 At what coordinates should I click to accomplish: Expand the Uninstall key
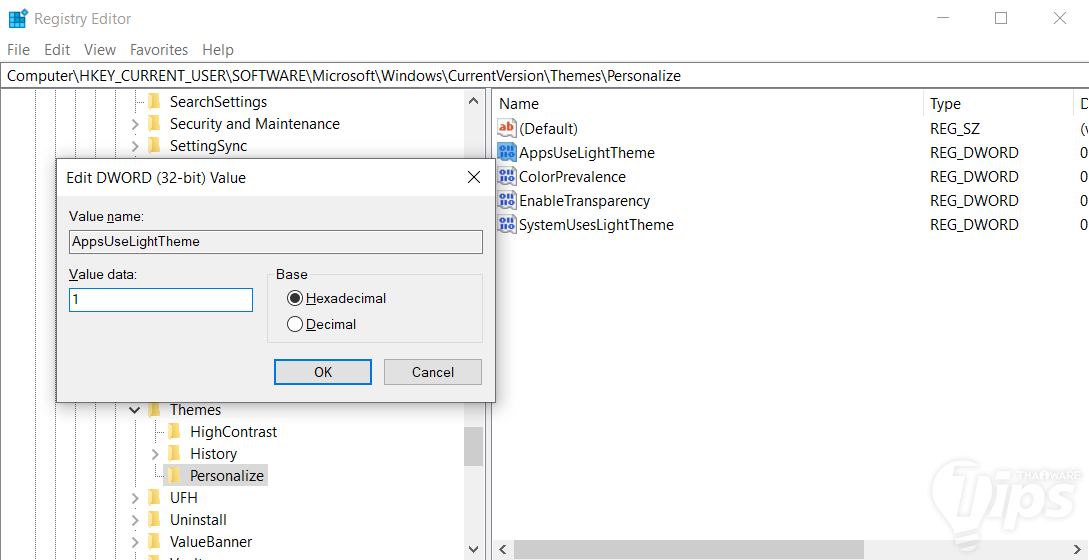pos(135,520)
